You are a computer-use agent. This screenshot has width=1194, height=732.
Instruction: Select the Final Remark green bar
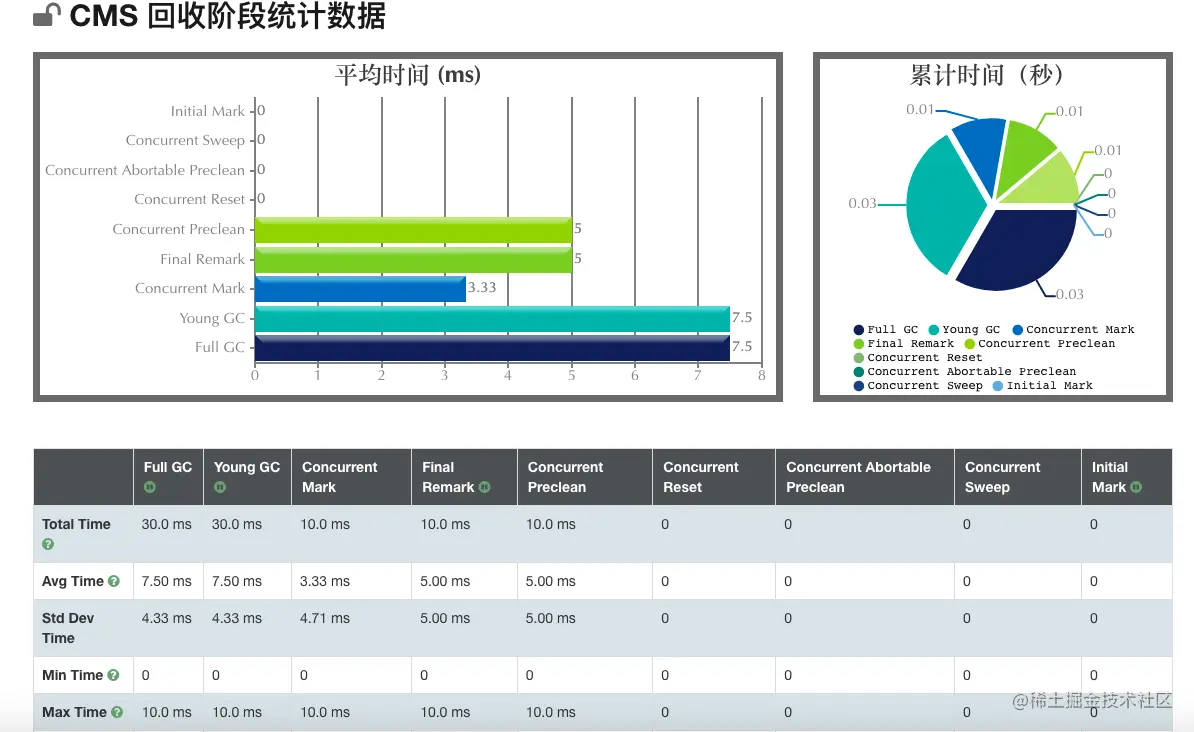pos(413,260)
